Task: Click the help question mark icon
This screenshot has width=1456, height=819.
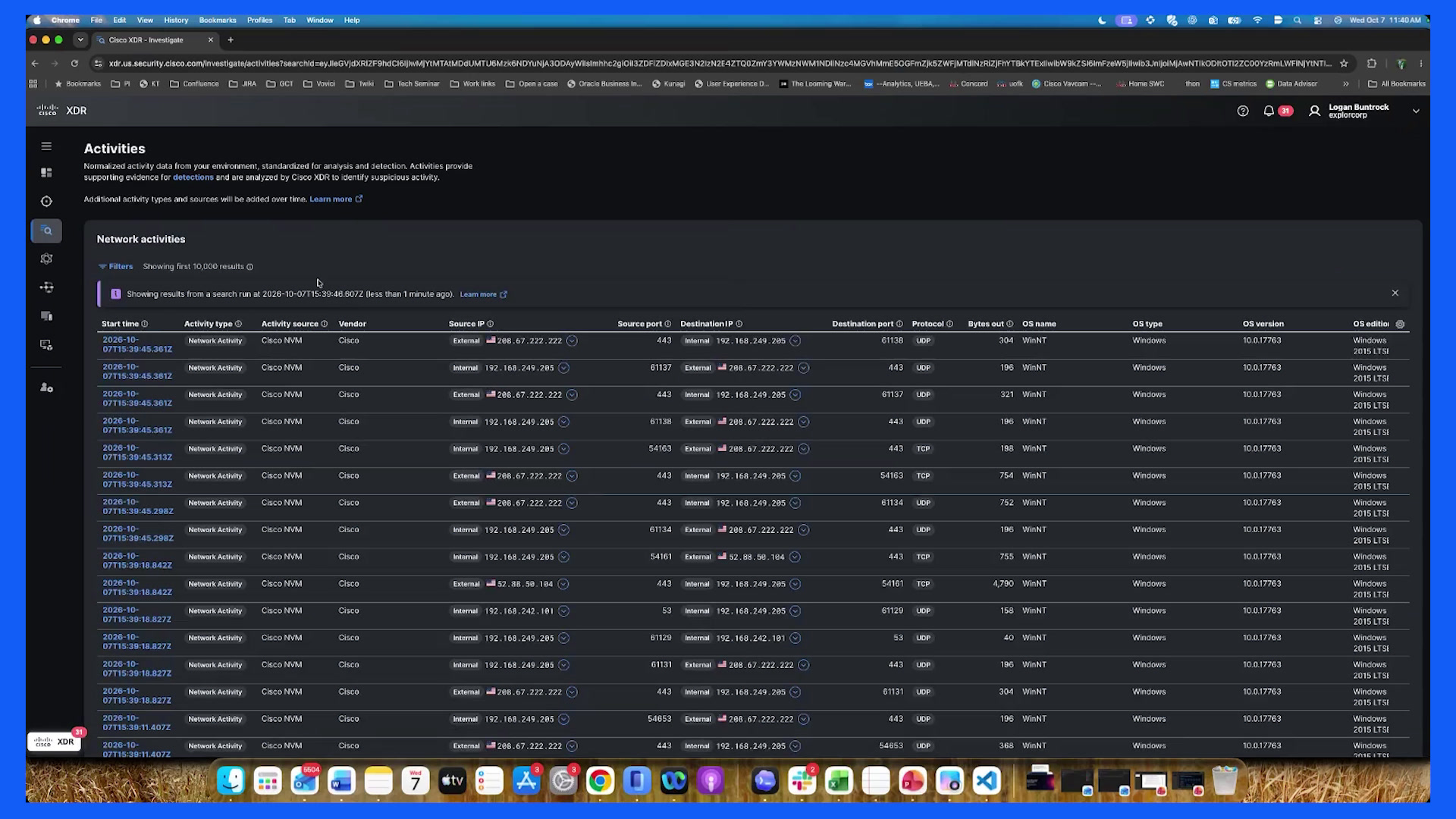Action: (x=1242, y=111)
